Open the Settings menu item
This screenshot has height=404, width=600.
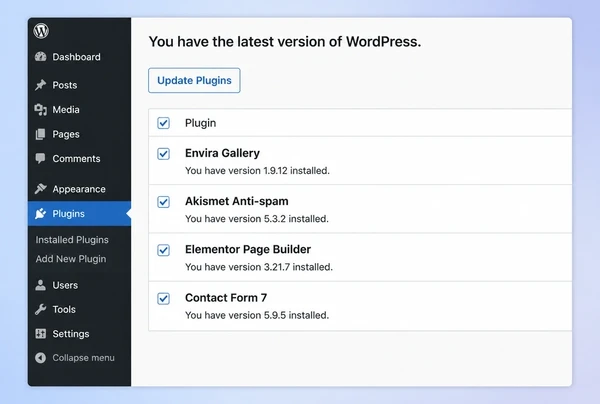point(79,334)
